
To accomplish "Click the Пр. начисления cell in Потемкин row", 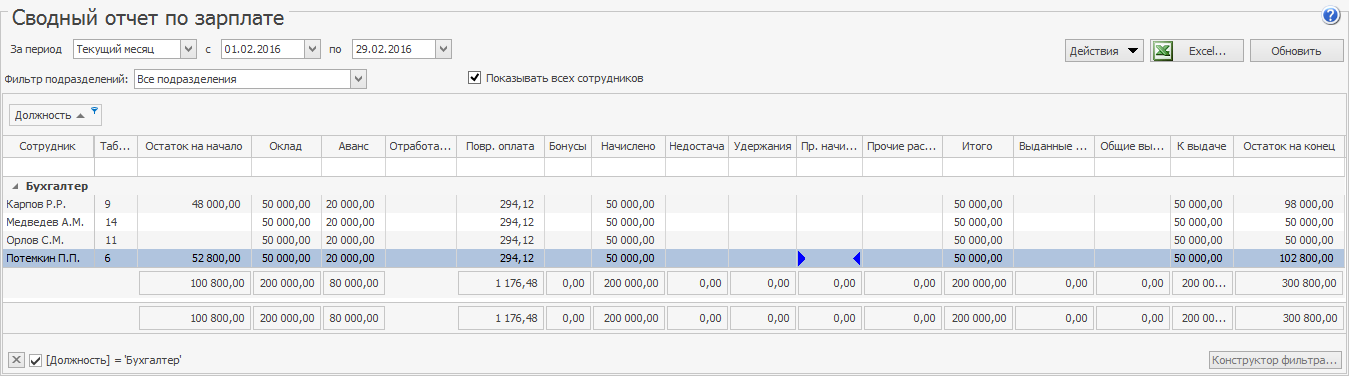I will tap(830, 258).
